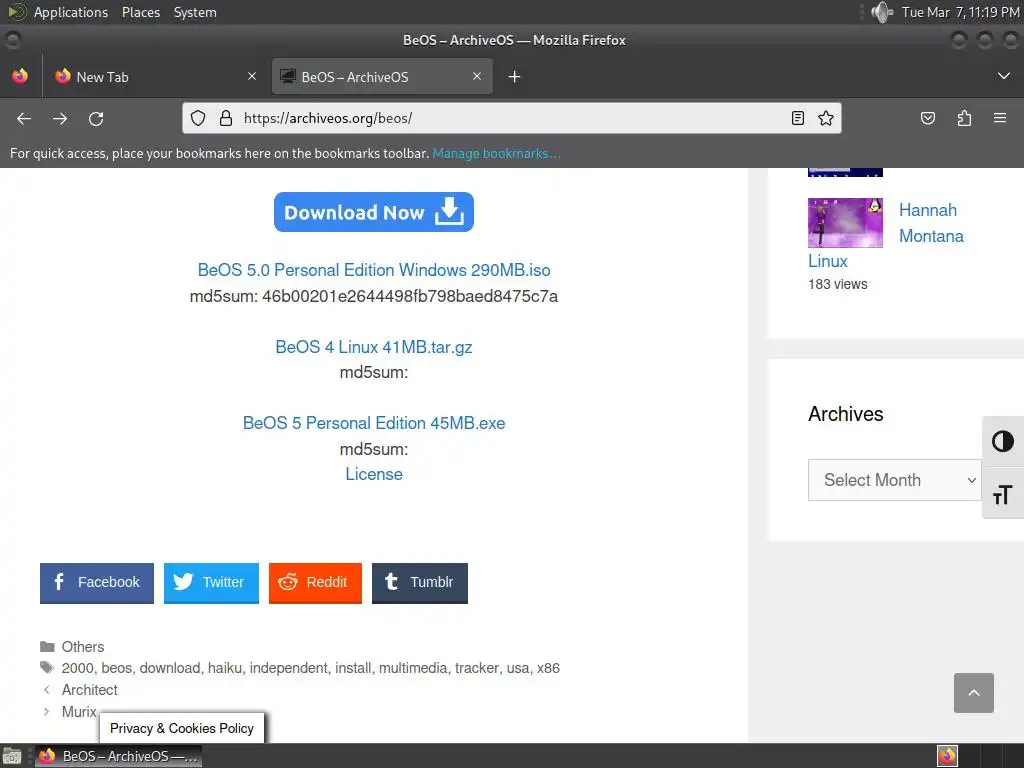Open the License link

point(374,474)
